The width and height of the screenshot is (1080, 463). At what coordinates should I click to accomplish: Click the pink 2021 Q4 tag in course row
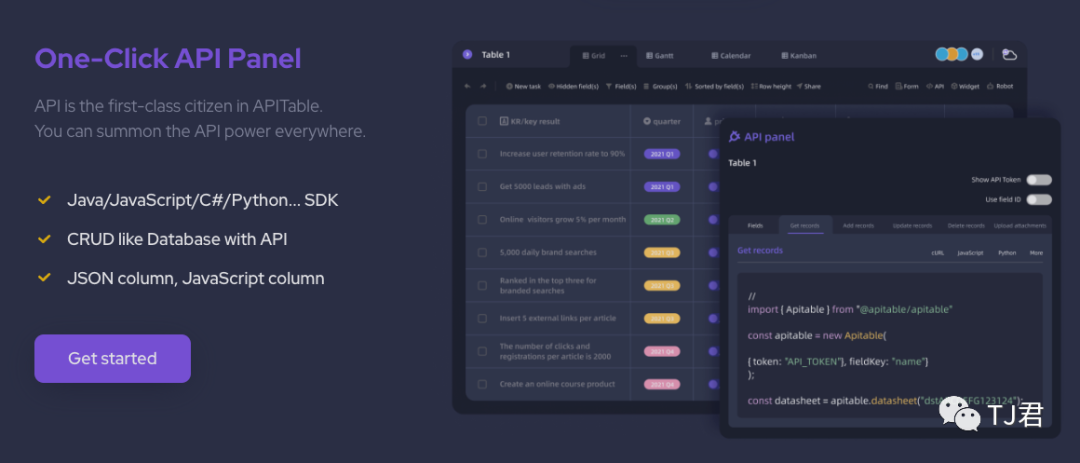[662, 384]
